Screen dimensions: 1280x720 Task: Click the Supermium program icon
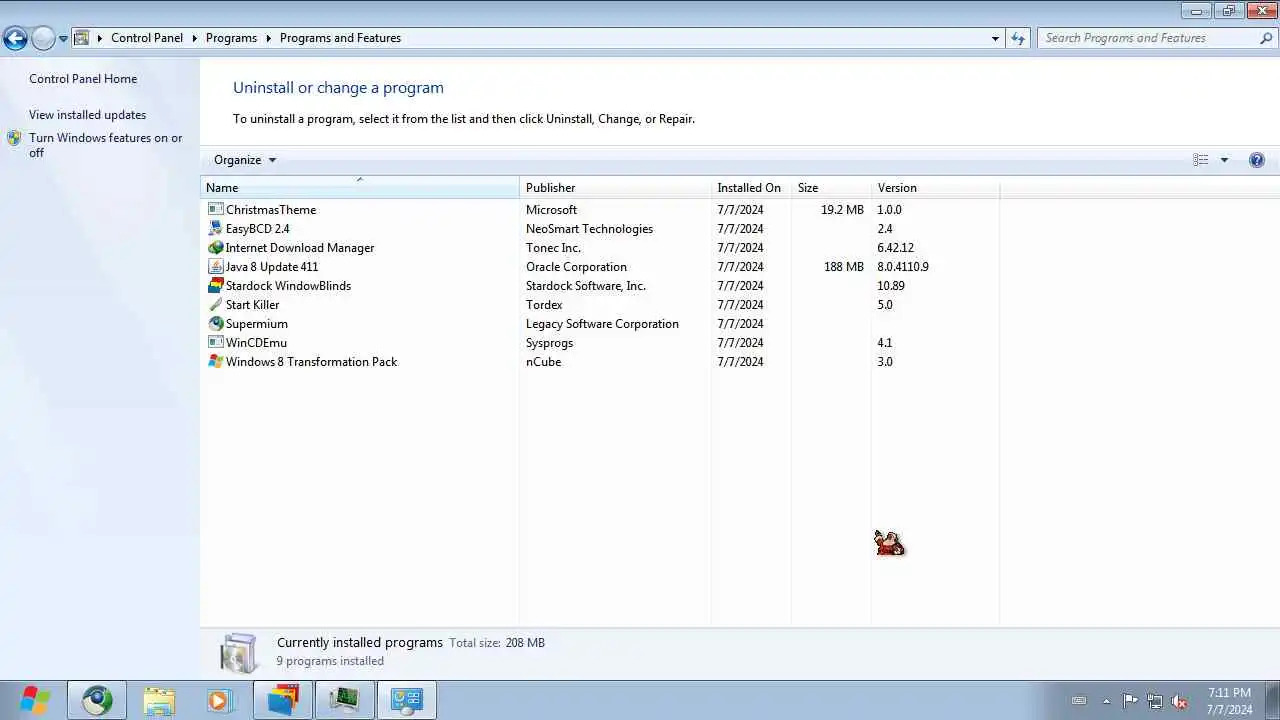215,324
